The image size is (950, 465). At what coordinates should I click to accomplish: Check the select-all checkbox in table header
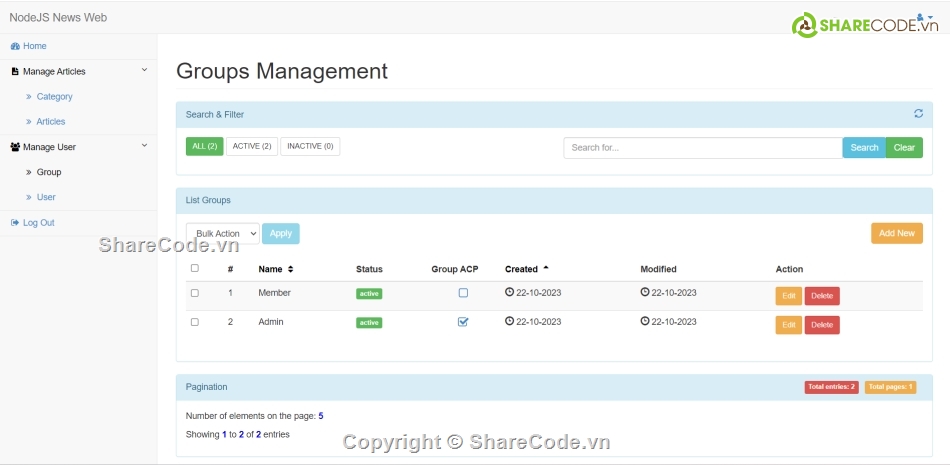pos(195,268)
